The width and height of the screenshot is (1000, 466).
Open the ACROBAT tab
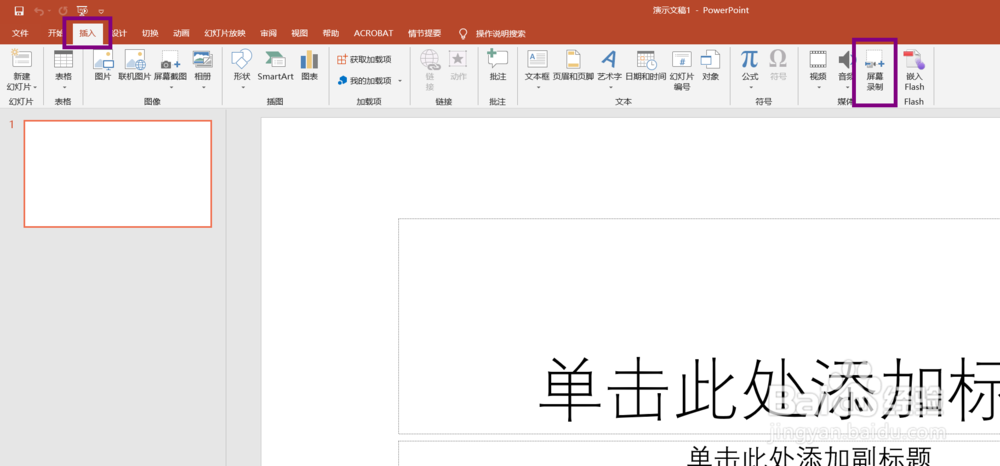(374, 34)
